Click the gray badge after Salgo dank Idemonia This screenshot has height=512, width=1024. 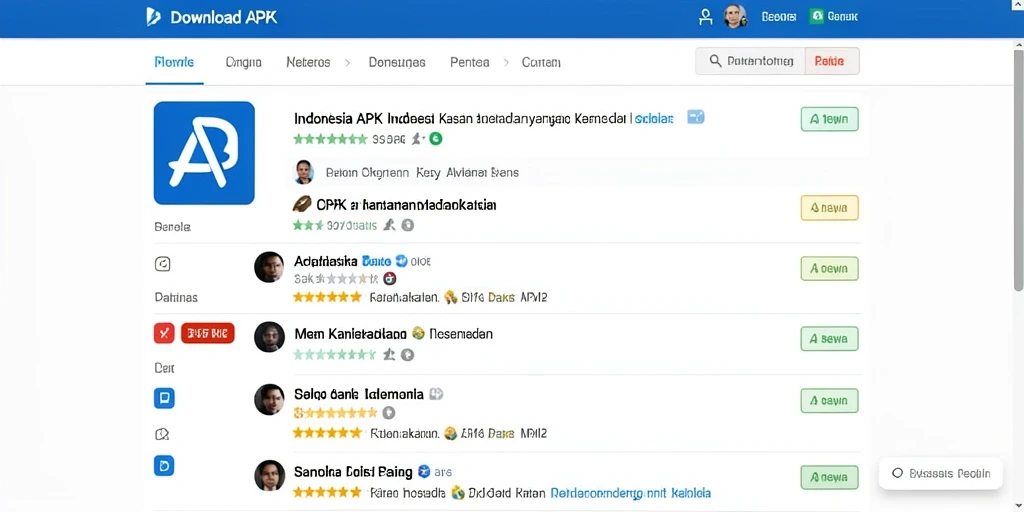436,394
